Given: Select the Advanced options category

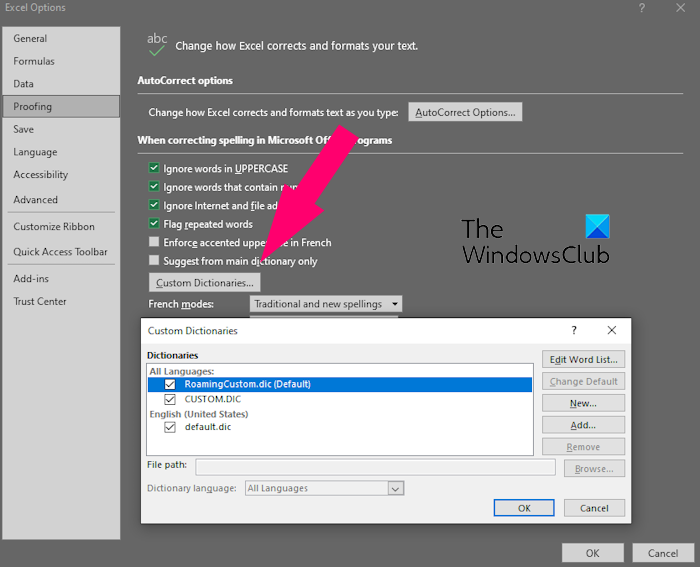Looking at the screenshot, I should point(61,200).
